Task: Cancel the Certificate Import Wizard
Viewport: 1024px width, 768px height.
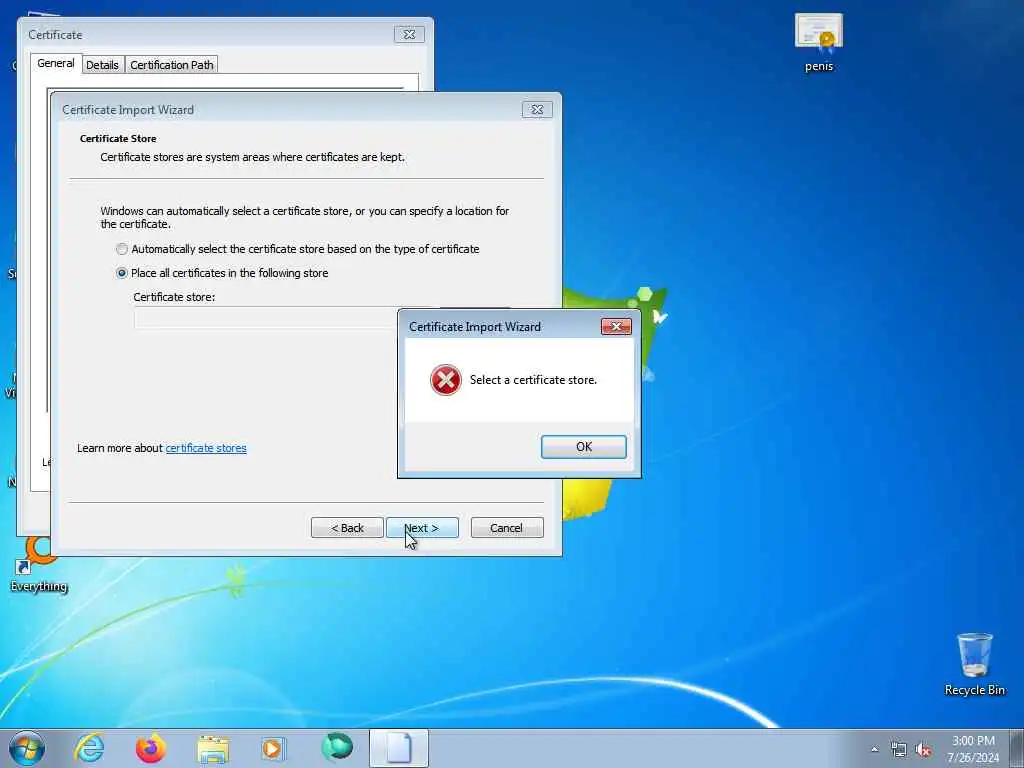Action: coord(507,528)
